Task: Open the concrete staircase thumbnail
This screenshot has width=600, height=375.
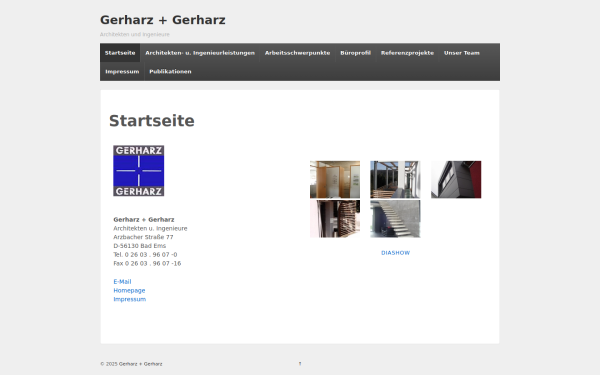Action: pos(395,219)
